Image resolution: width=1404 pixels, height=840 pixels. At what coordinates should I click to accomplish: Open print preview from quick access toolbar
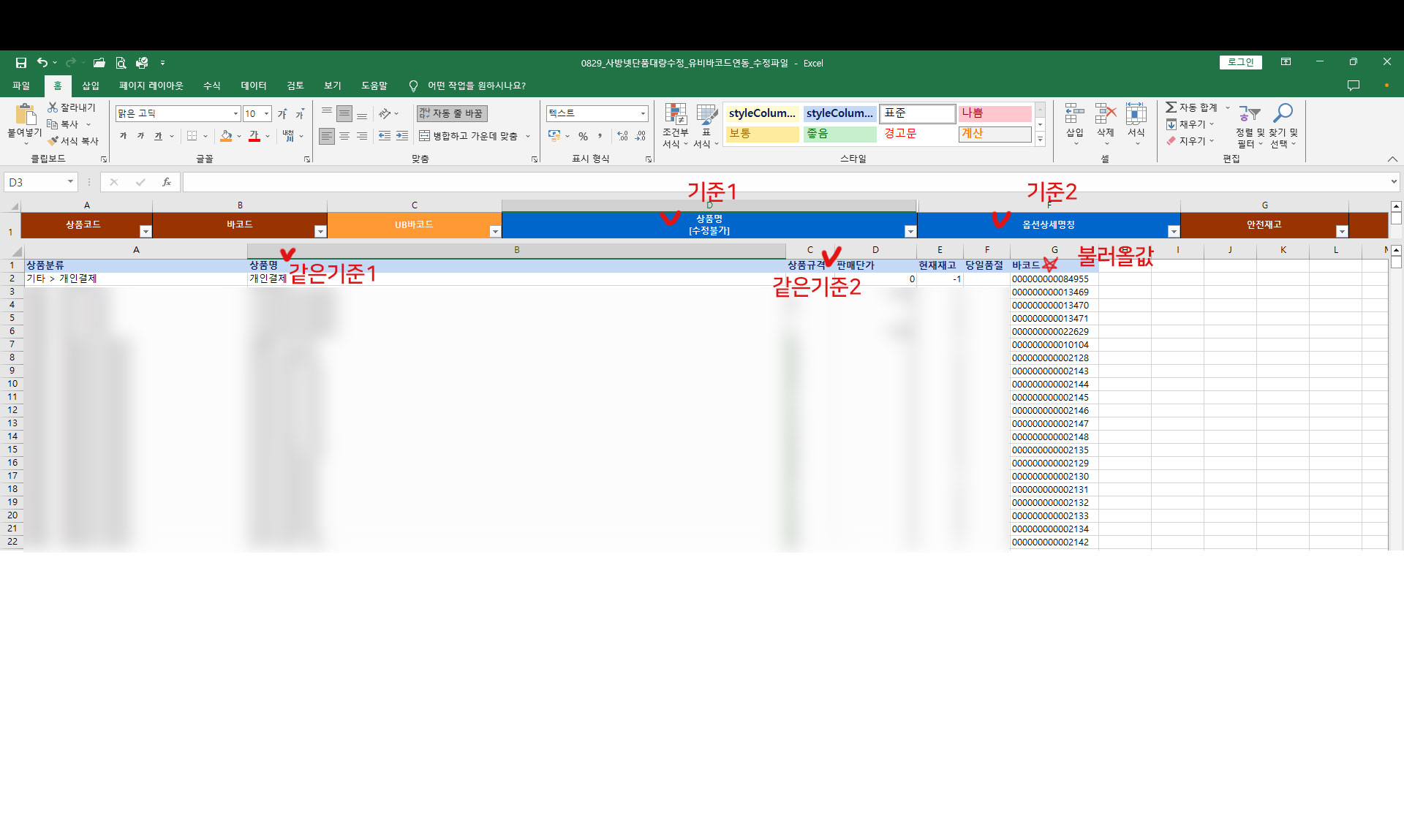pyautogui.click(x=121, y=63)
